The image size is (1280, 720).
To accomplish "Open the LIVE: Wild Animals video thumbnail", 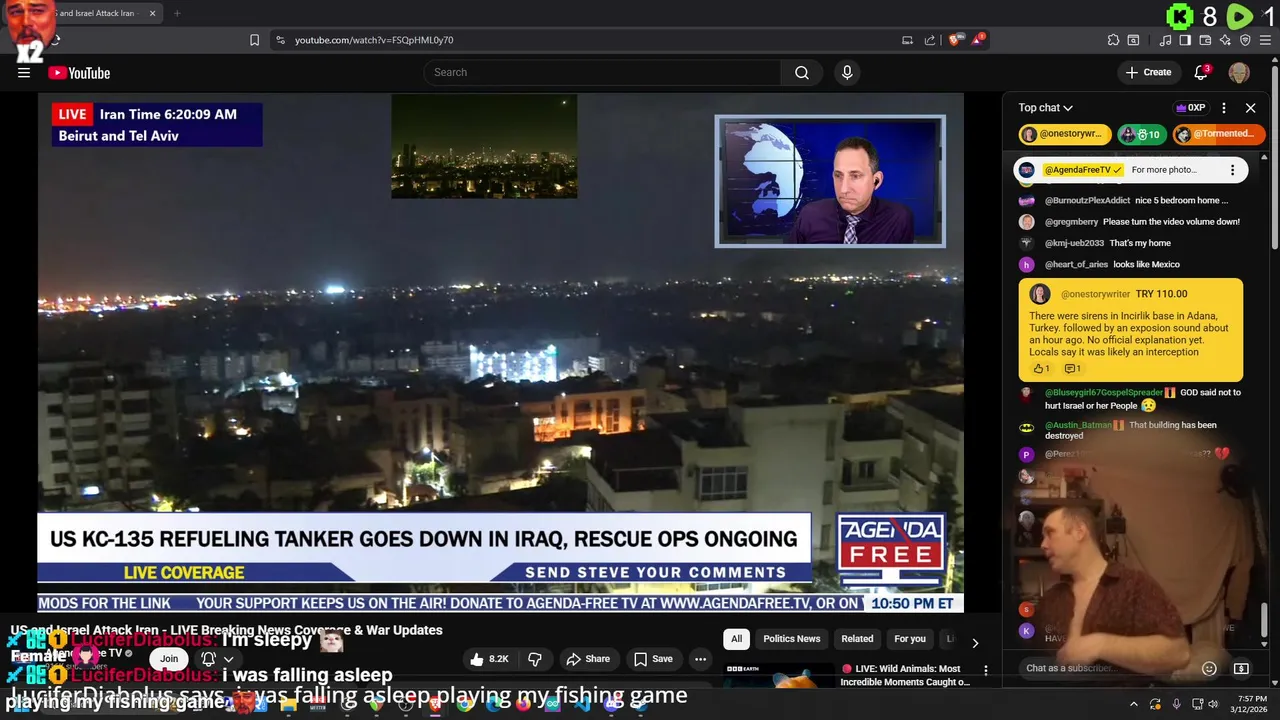I will point(778,675).
